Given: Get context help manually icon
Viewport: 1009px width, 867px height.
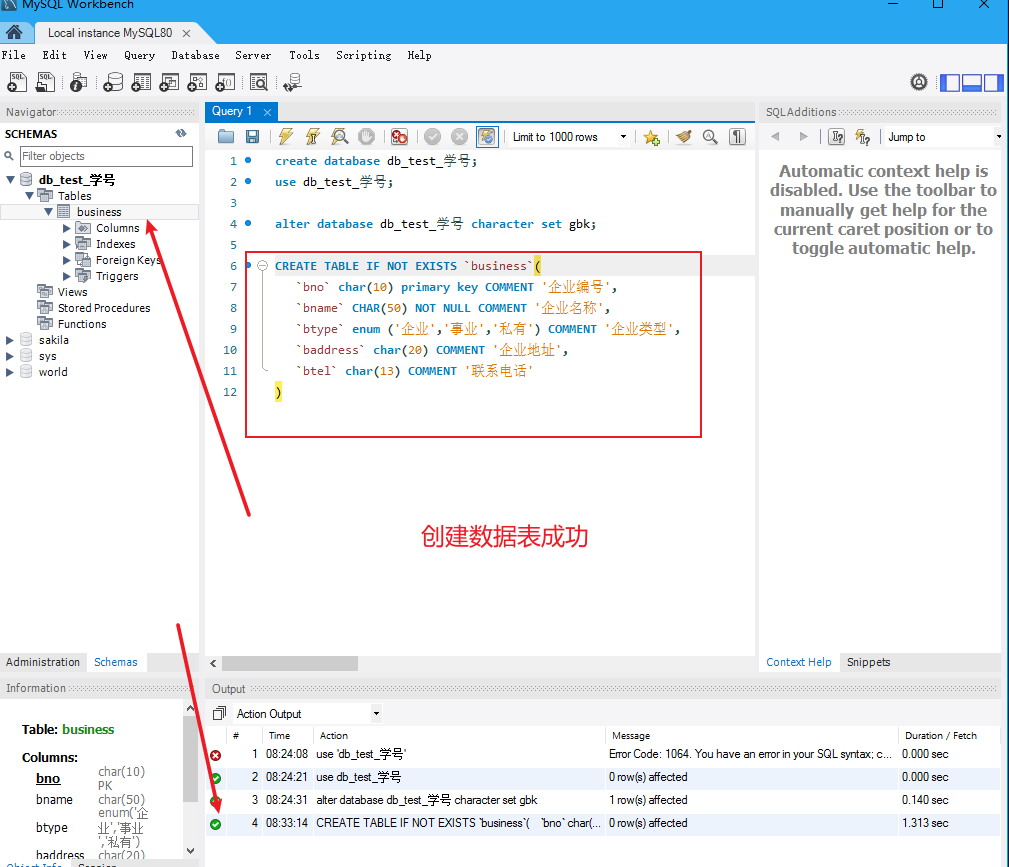Looking at the screenshot, I should coord(837,136).
